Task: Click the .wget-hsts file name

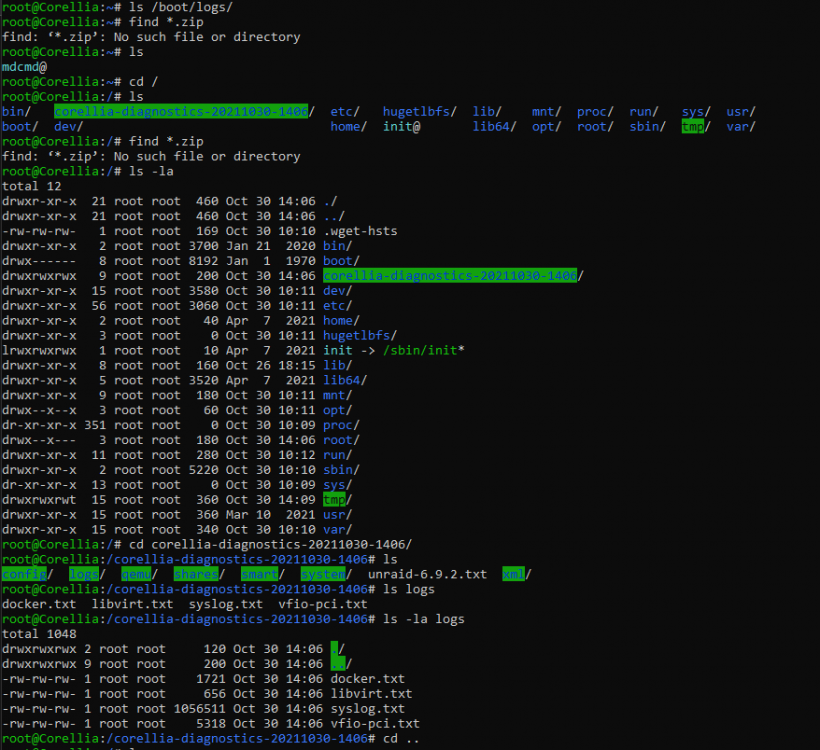Action: tap(360, 231)
